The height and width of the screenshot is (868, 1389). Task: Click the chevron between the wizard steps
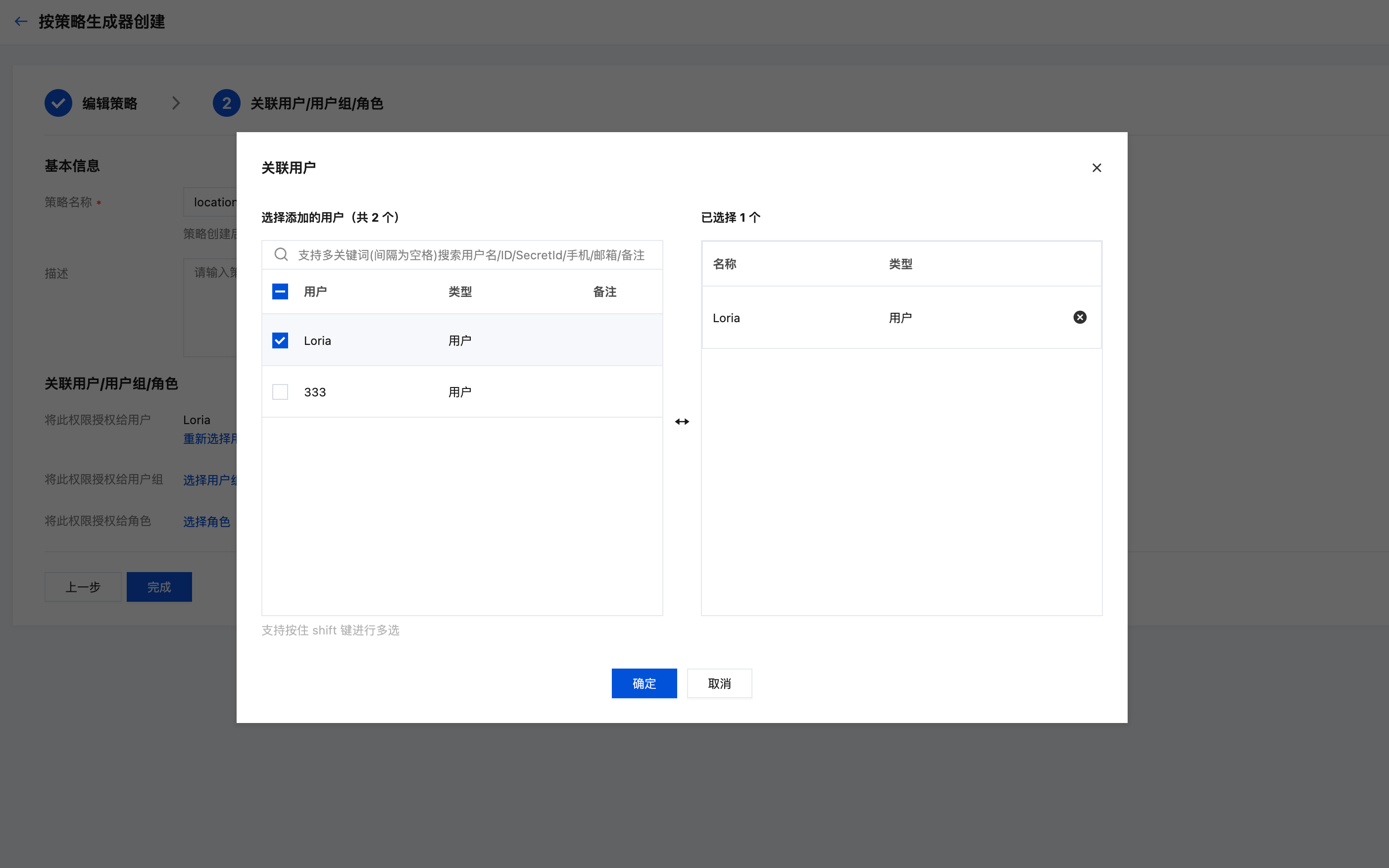176,103
